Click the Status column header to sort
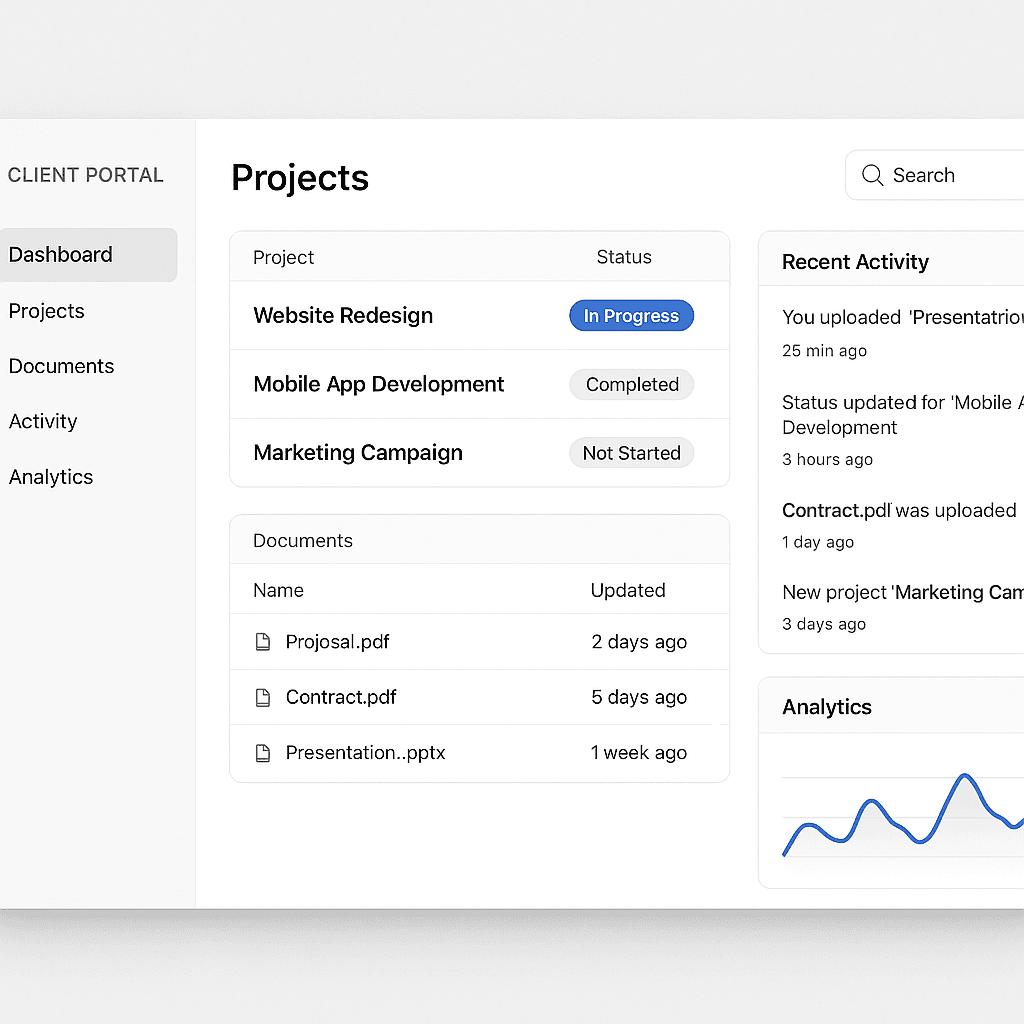Image resolution: width=1024 pixels, height=1024 pixels. tap(623, 257)
